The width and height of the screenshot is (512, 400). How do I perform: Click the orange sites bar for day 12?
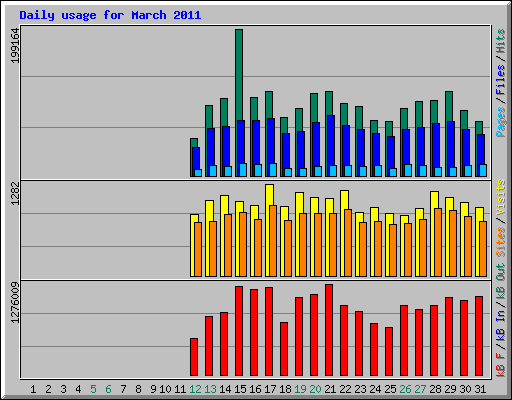(x=198, y=249)
